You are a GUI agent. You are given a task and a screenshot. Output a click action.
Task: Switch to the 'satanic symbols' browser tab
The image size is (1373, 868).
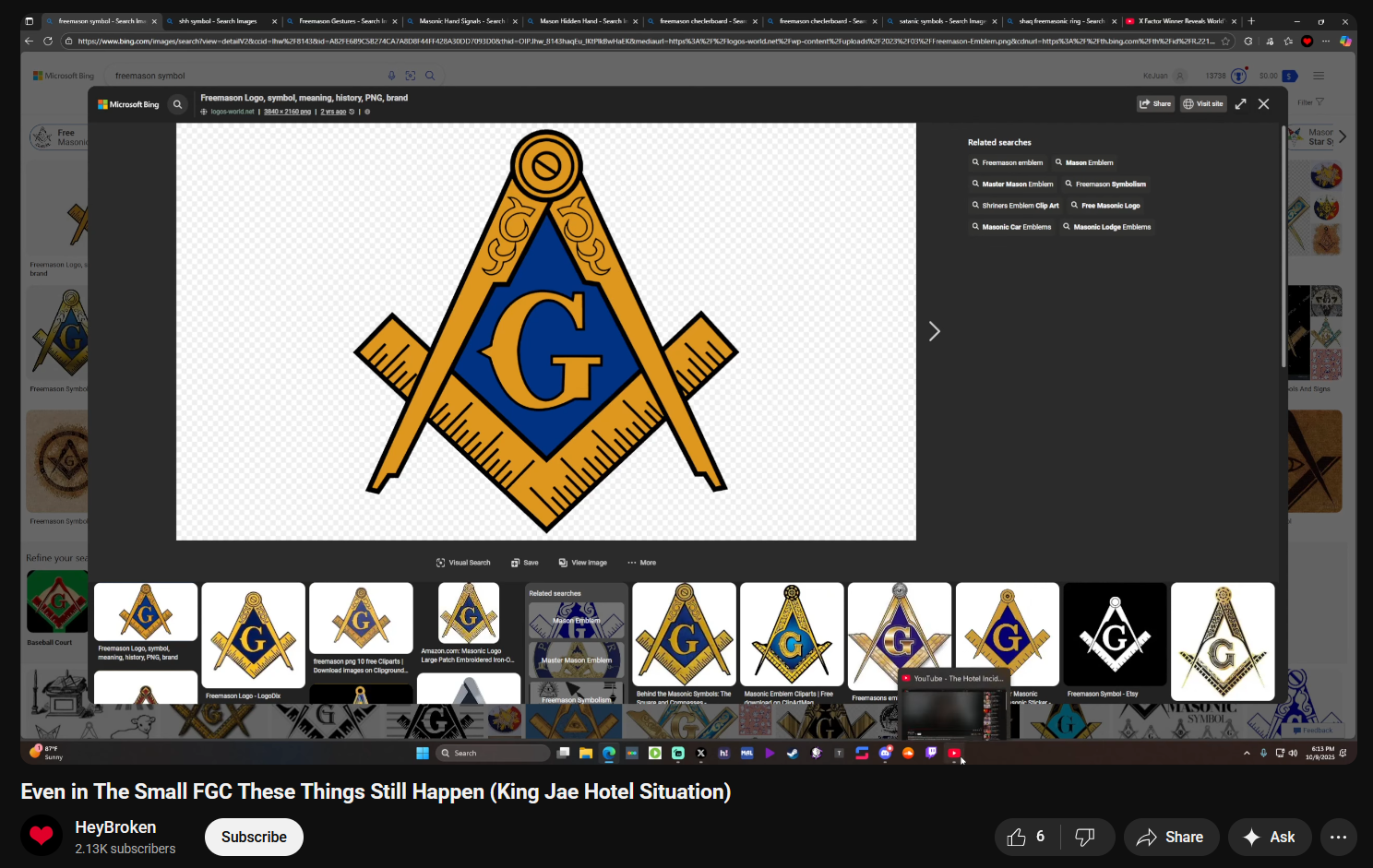click(941, 21)
